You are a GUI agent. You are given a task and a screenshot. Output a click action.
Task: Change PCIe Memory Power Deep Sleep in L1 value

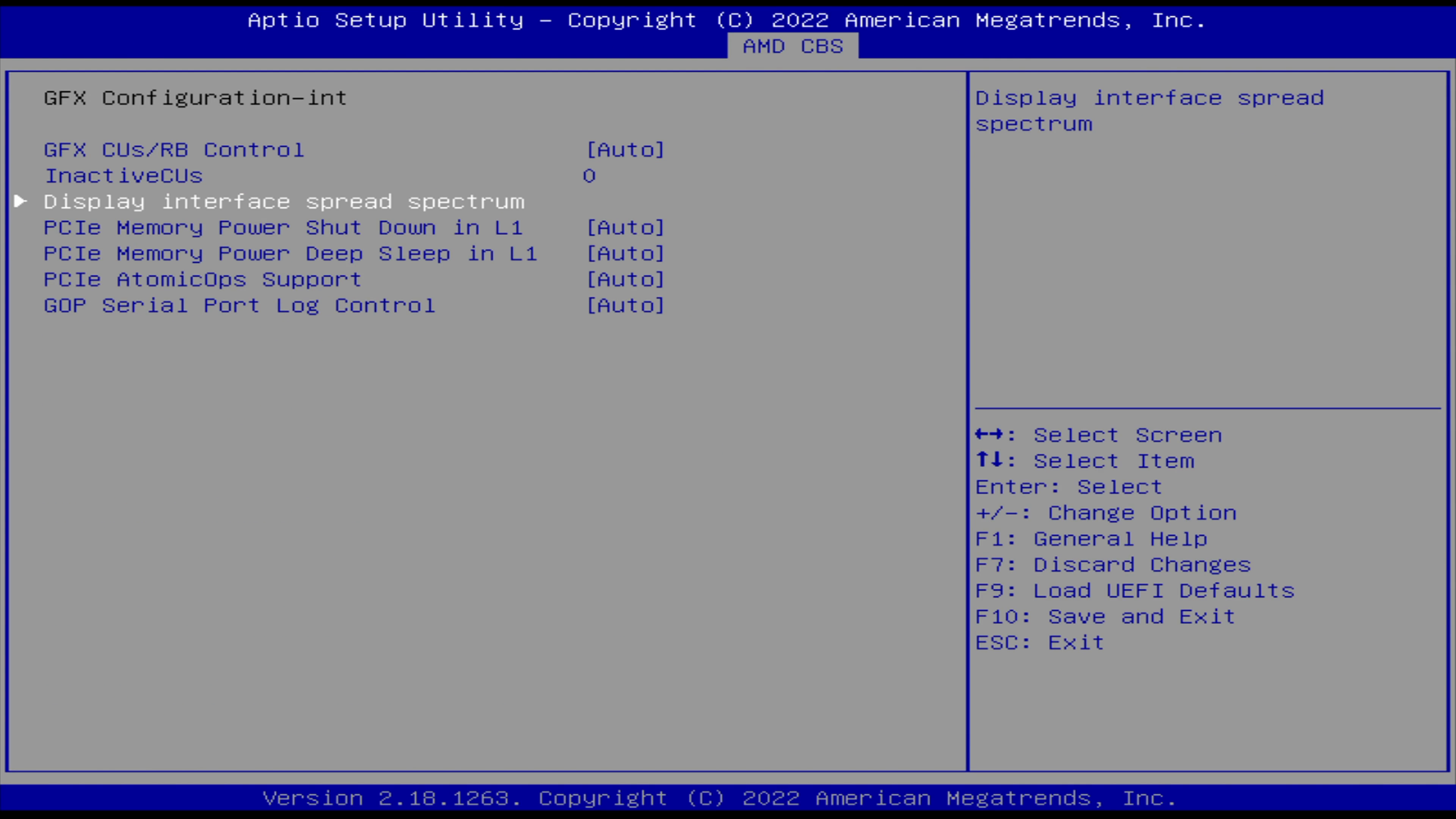click(625, 254)
